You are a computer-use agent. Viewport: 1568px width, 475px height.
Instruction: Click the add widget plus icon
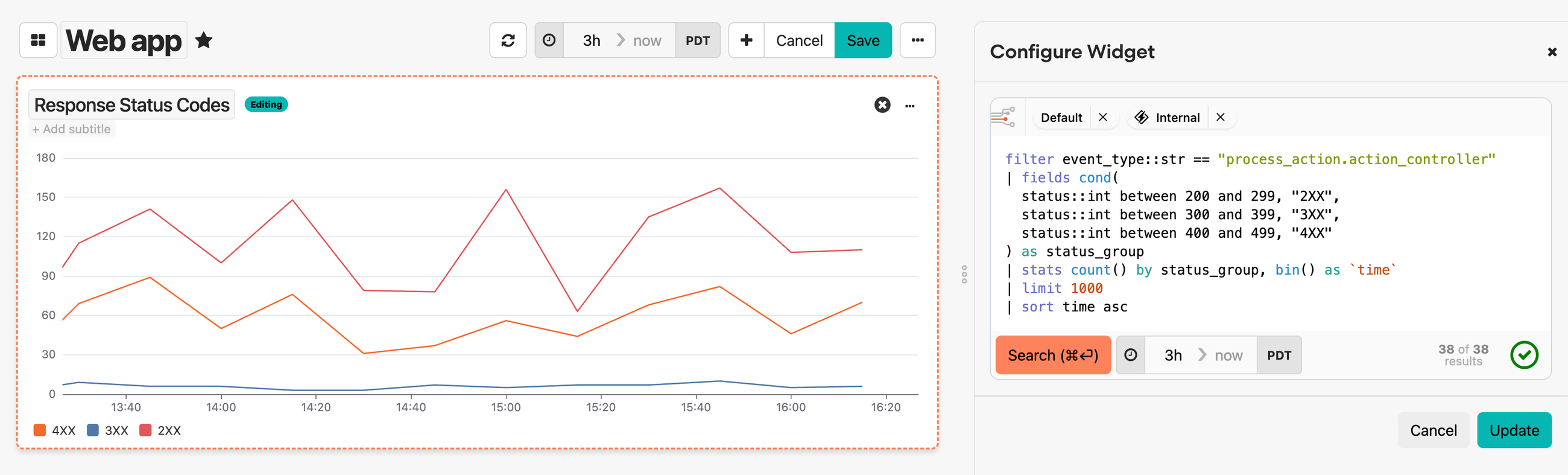[x=746, y=40]
